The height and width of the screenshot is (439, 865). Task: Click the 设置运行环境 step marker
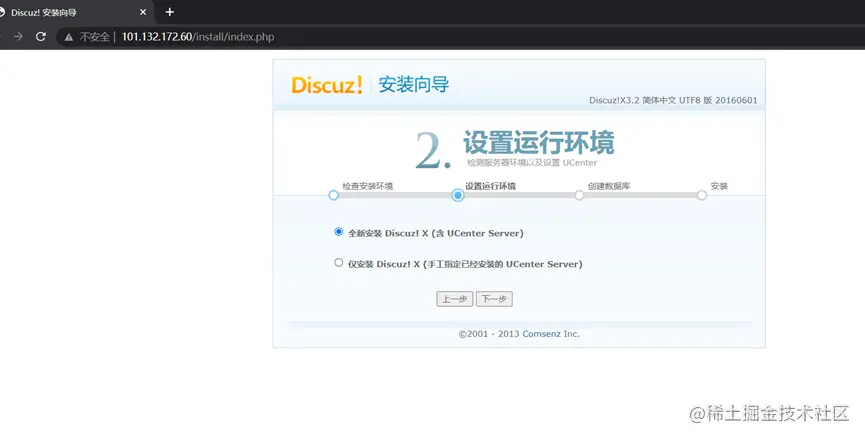tap(457, 195)
